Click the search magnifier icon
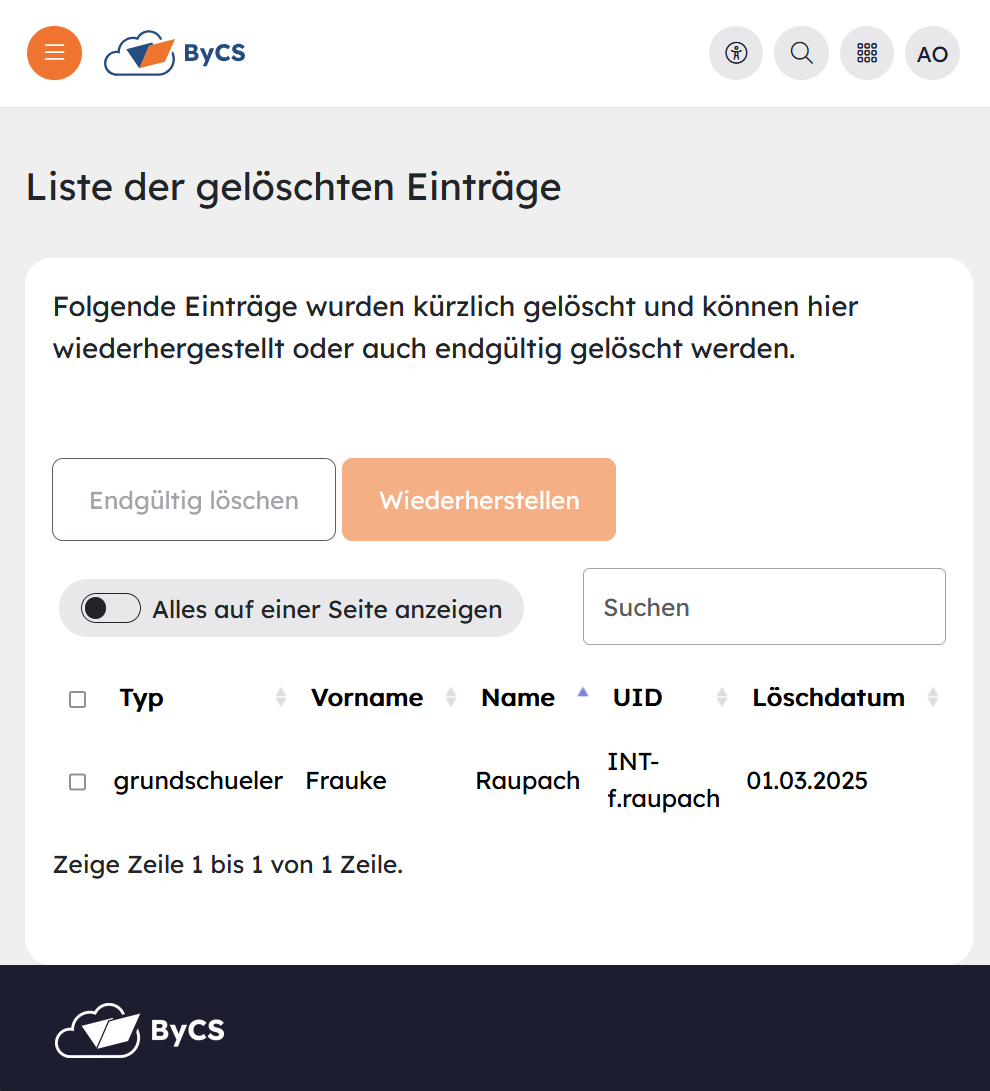Image resolution: width=990 pixels, height=1091 pixels. coord(801,53)
